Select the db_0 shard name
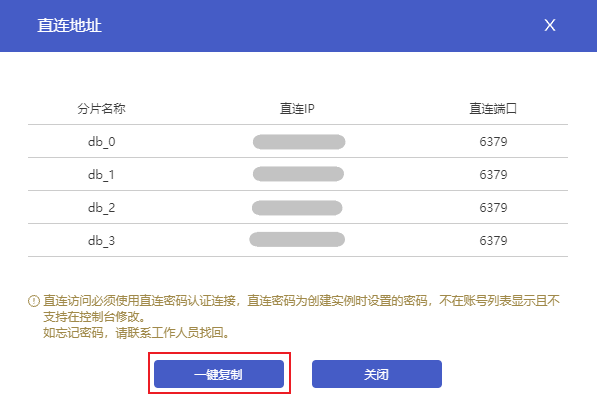597x406 pixels. [x=102, y=142]
